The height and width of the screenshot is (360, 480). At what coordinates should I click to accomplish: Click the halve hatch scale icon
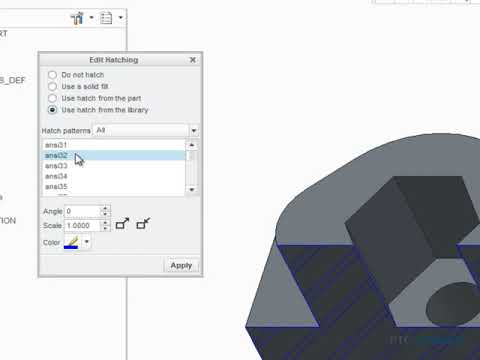(x=143, y=224)
